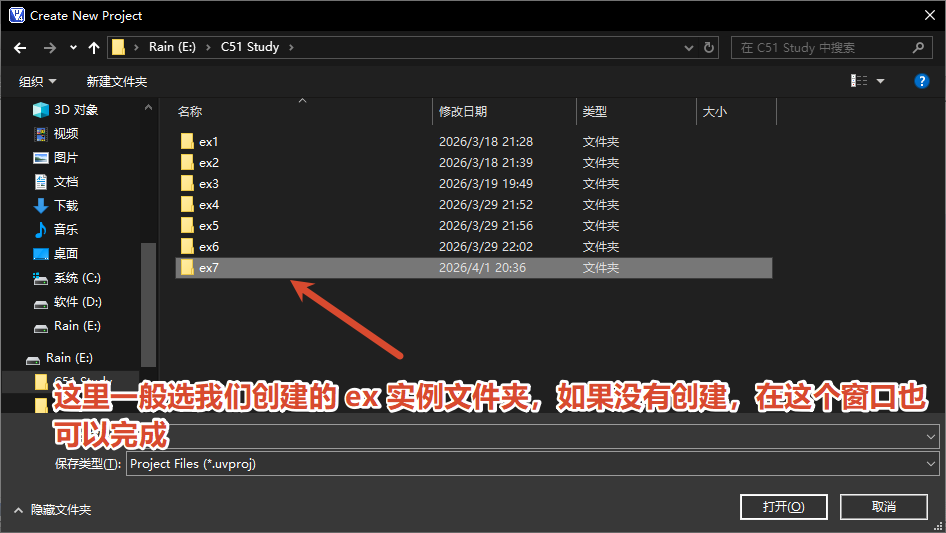
Task: Expand the chevron after C51 Study
Action: tap(291, 47)
